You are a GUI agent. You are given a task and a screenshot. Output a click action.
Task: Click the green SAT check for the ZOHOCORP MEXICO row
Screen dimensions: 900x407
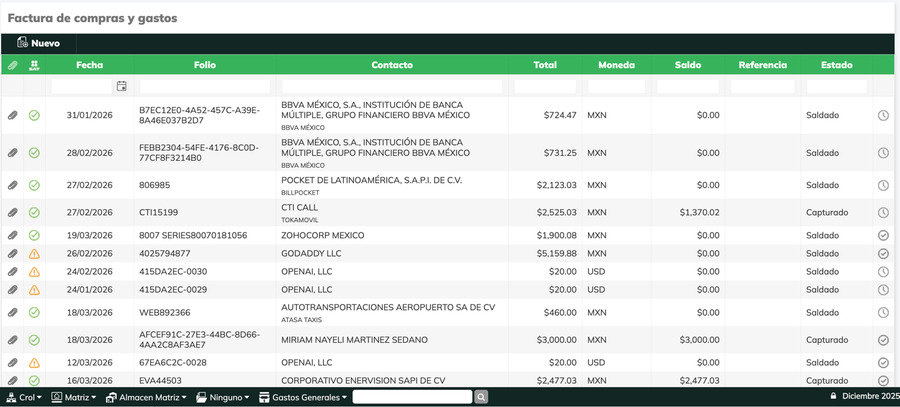34,235
